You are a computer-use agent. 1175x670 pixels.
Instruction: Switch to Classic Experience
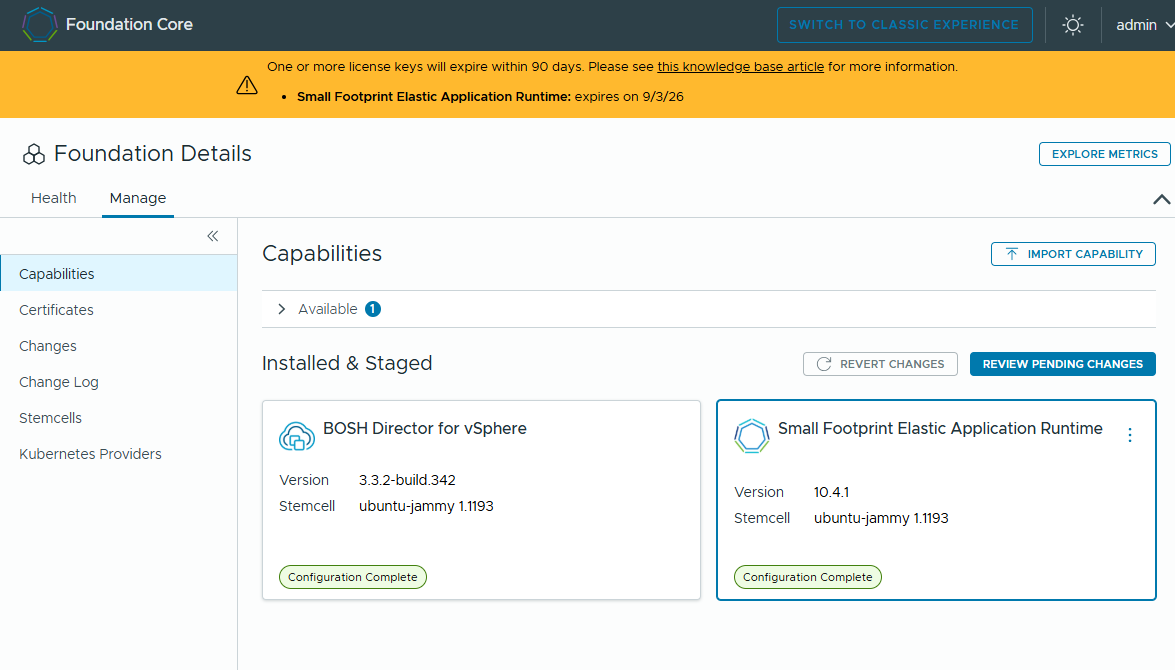point(904,25)
